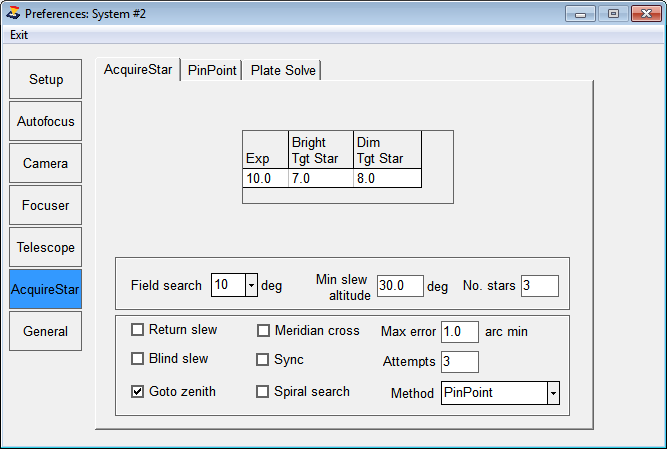This screenshot has height=449, width=667.
Task: Enable the Return slew checkbox
Action: [x=137, y=330]
